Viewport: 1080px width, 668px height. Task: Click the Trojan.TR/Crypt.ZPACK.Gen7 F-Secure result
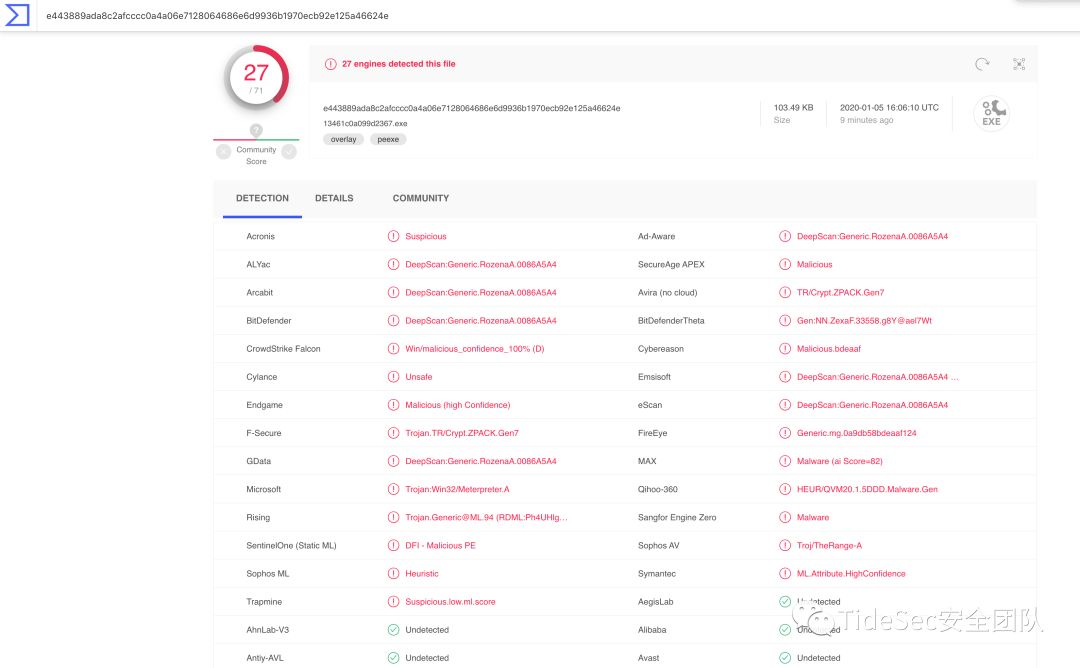[462, 433]
